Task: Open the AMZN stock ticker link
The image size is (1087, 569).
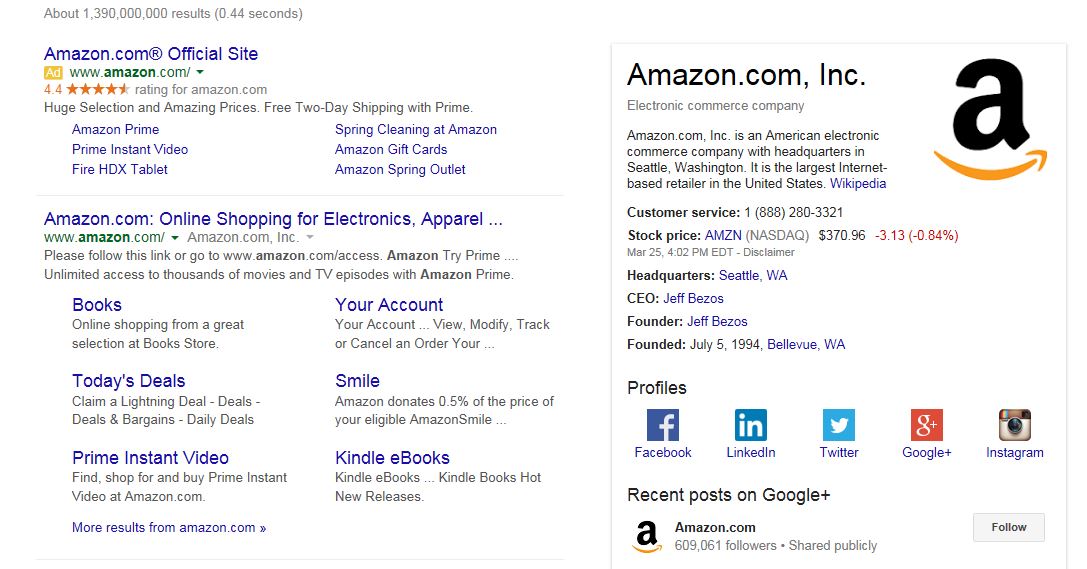Action: click(x=723, y=236)
